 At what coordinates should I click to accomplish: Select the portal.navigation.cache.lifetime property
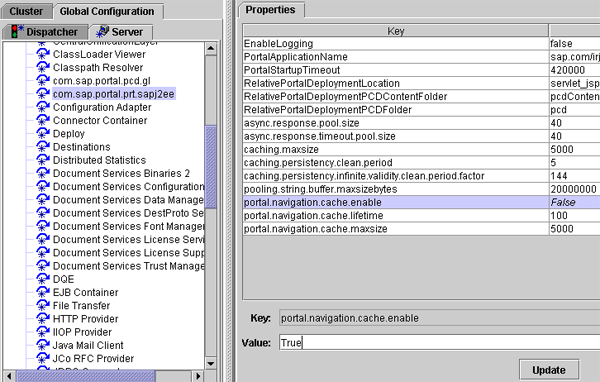[x=421, y=215]
